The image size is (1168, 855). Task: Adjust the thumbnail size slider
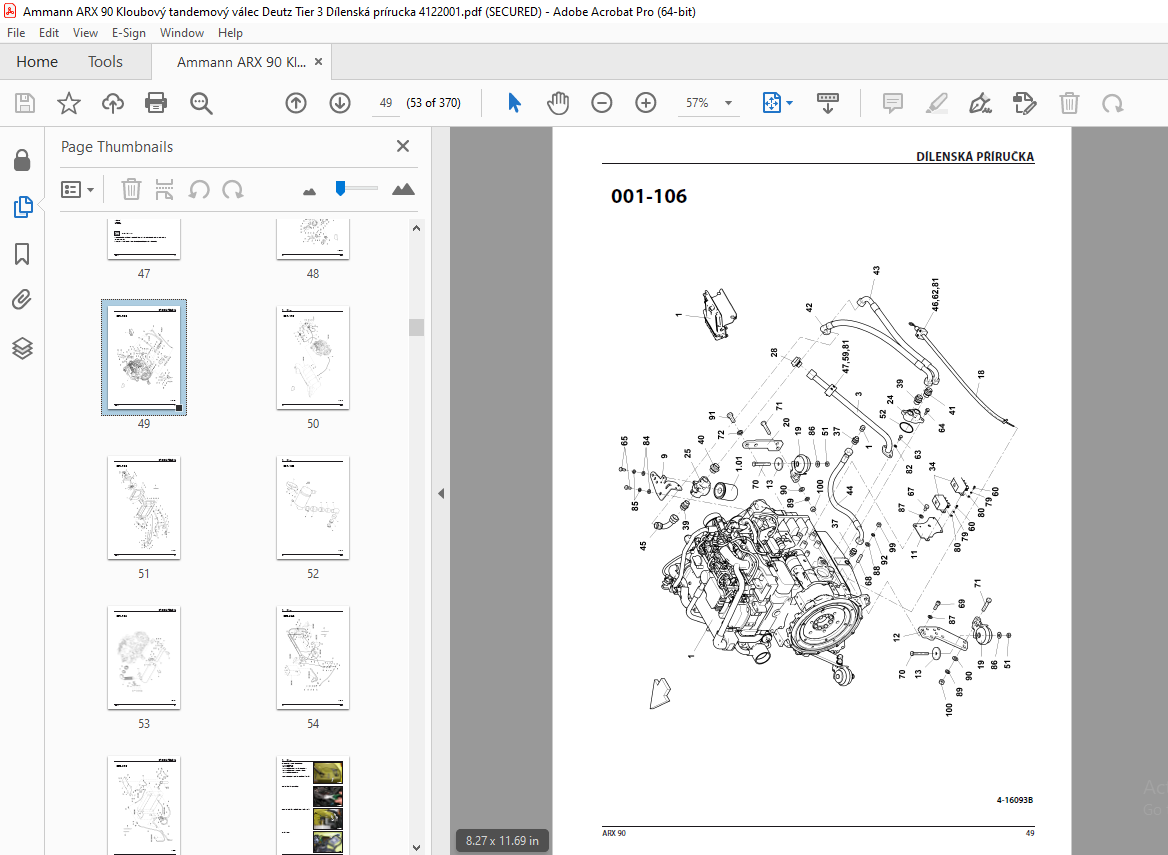pyautogui.click(x=340, y=188)
